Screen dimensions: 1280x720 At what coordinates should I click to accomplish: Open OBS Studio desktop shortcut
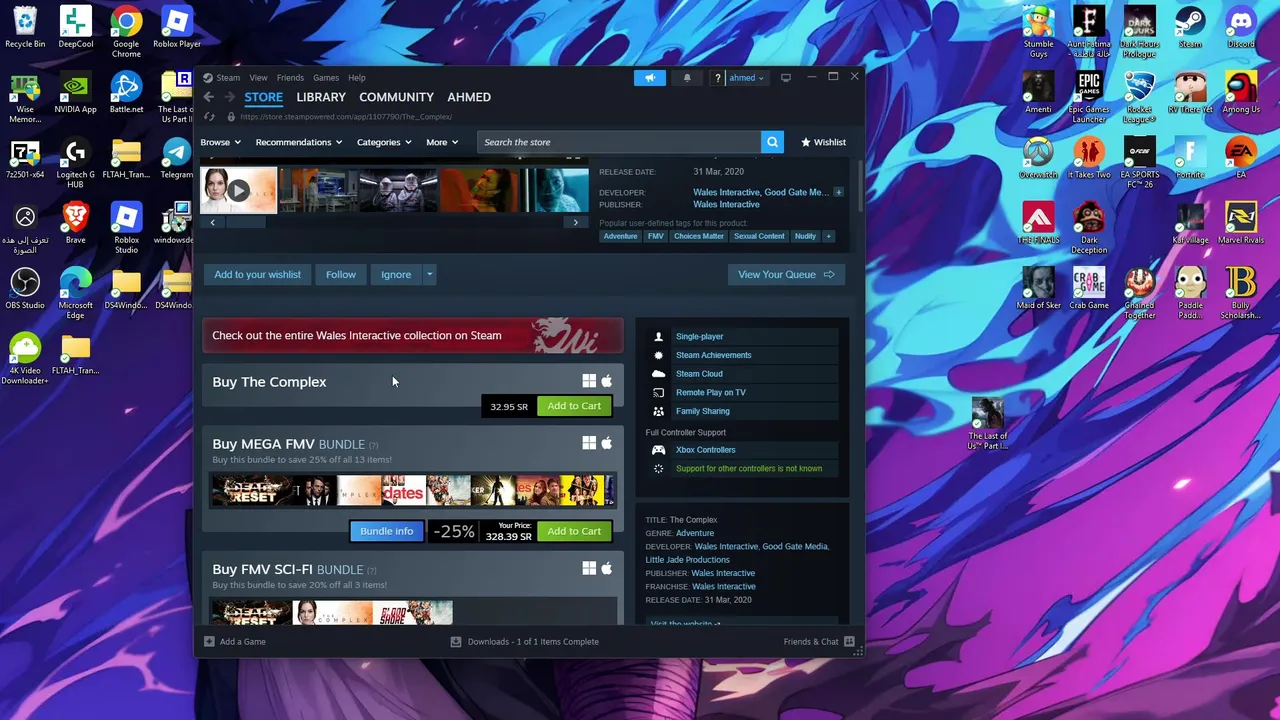pos(25,290)
